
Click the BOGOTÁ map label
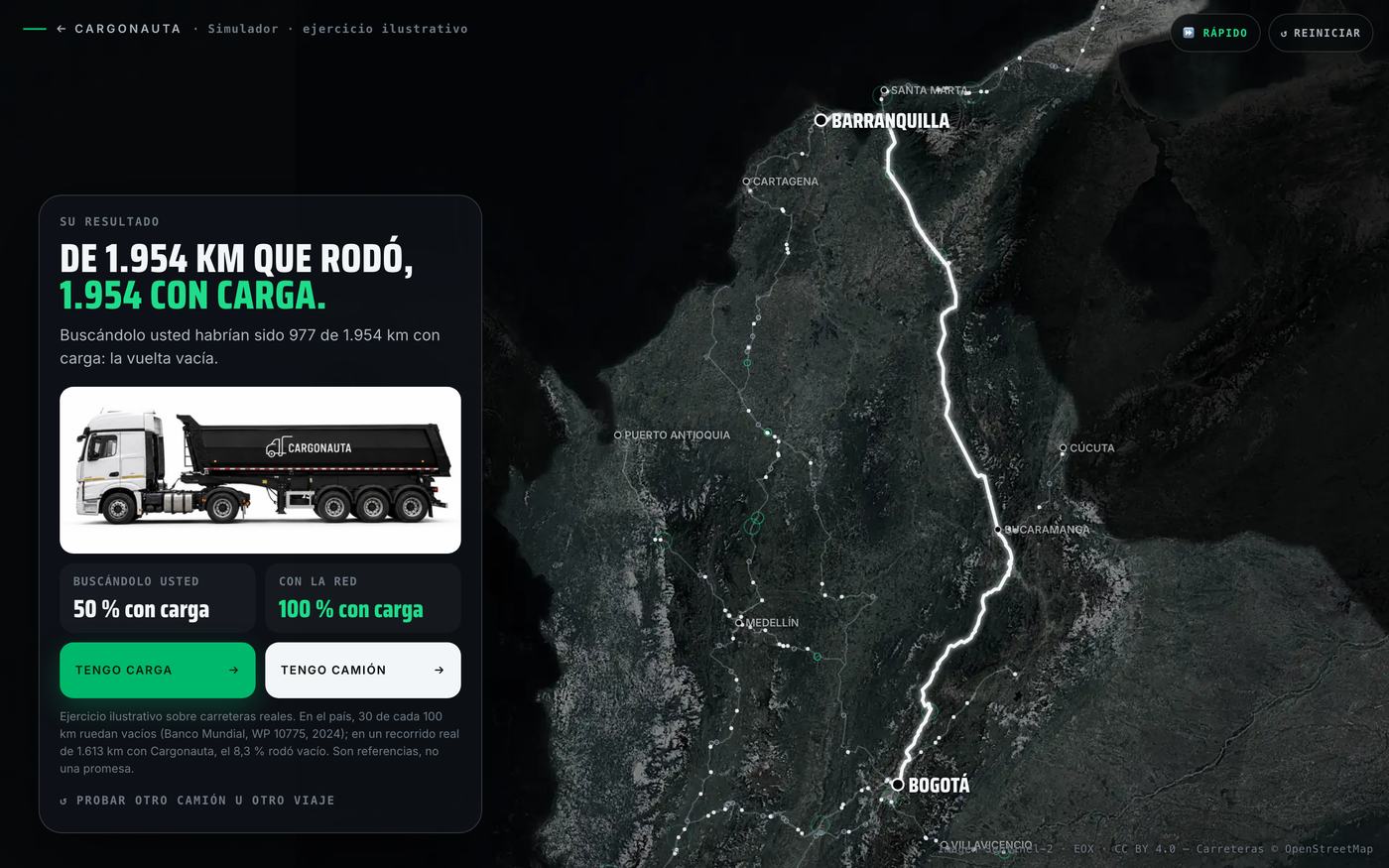point(939,786)
